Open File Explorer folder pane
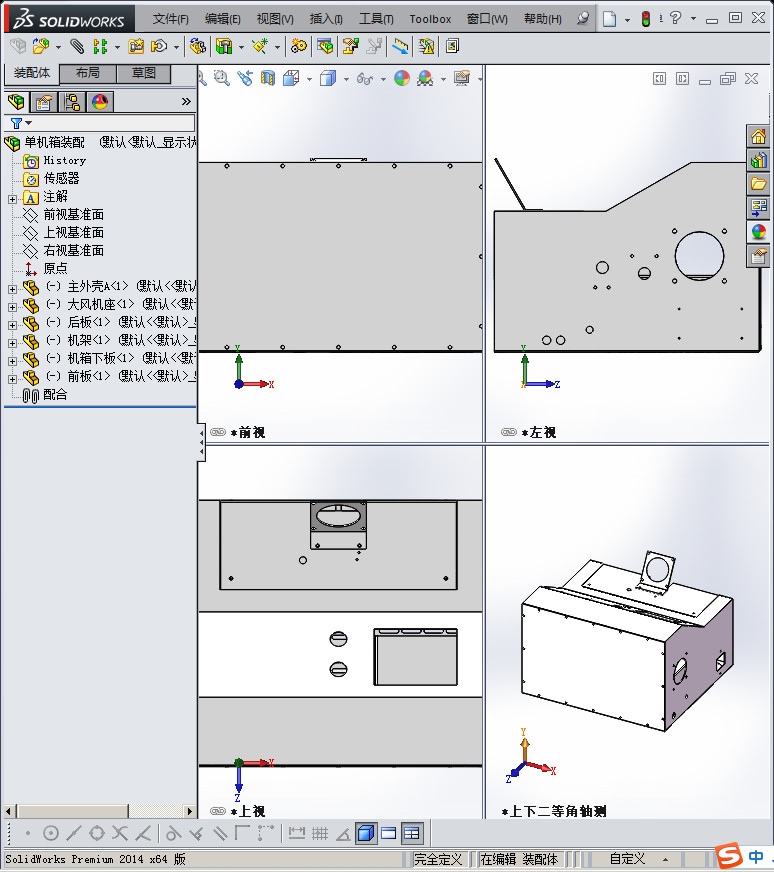Screen dimensions: 774x872 [x=758, y=184]
